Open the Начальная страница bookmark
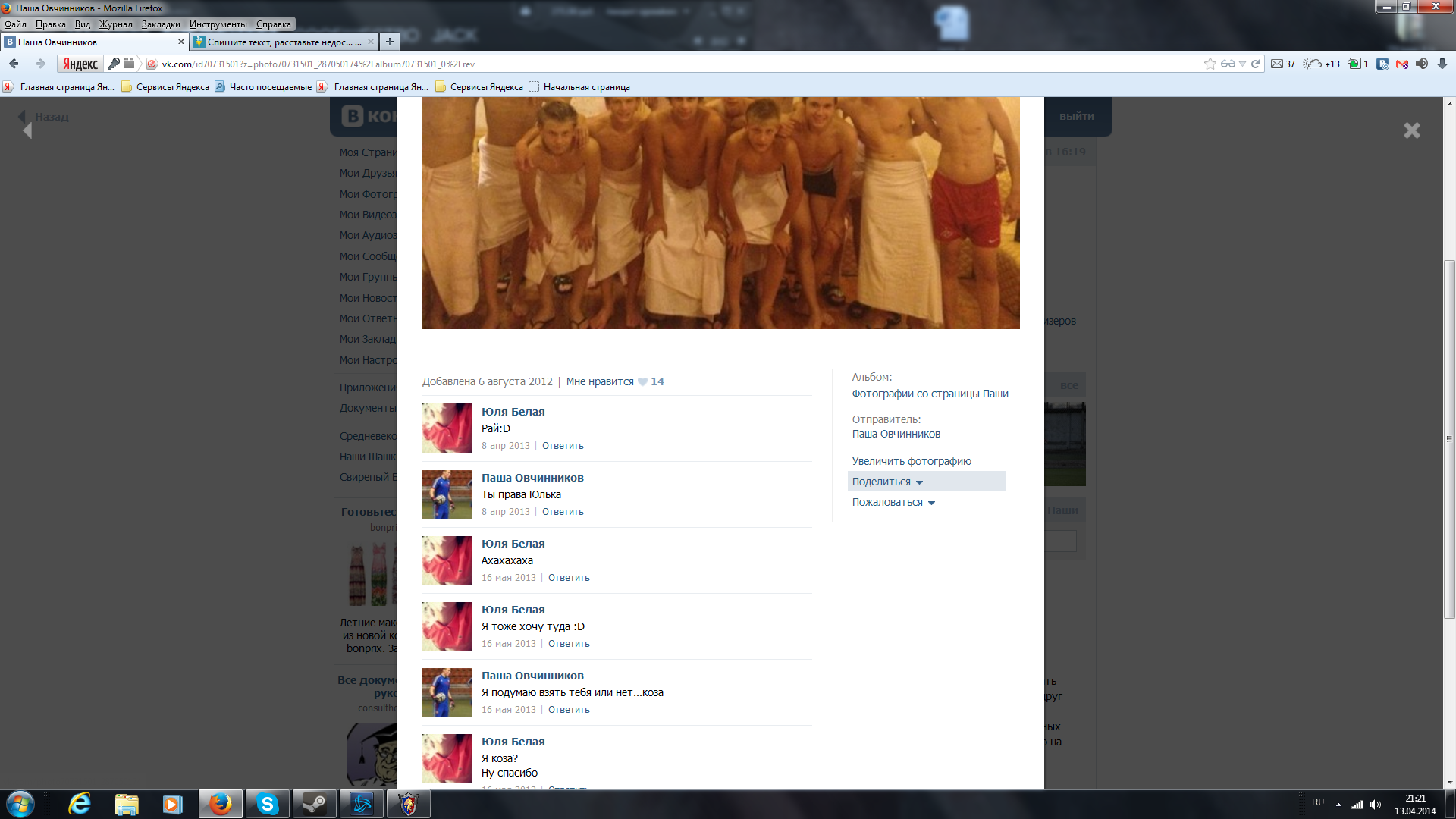The height and width of the screenshot is (819, 1456). click(x=579, y=86)
